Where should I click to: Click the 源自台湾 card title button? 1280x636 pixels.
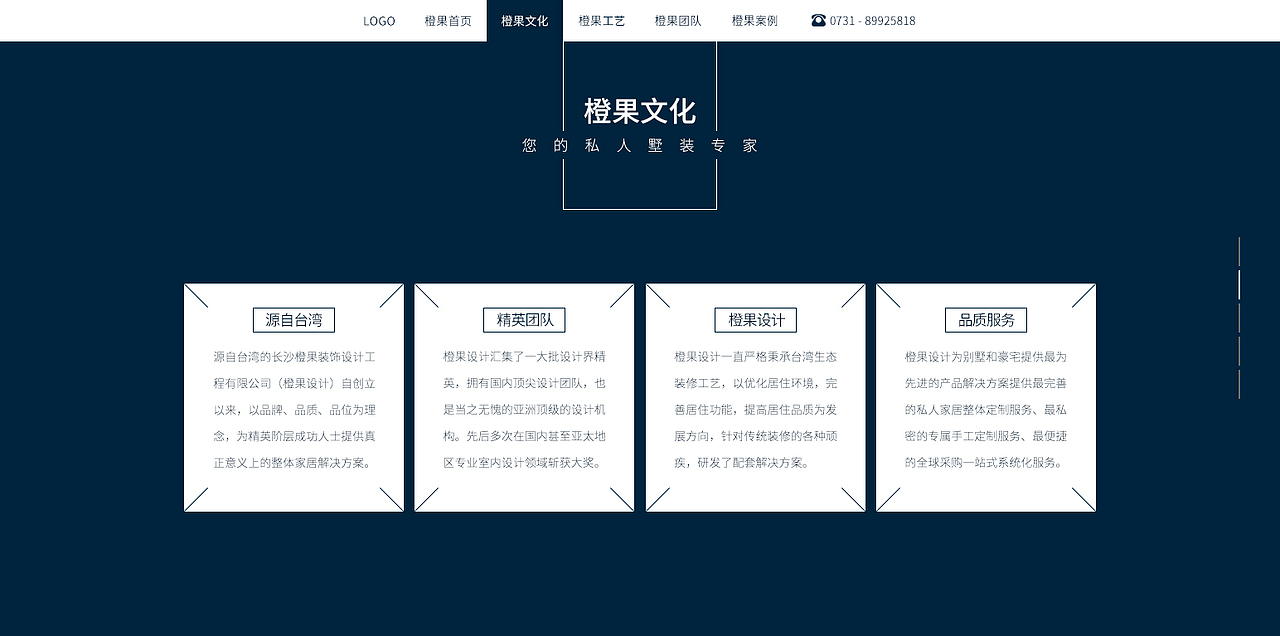(293, 319)
